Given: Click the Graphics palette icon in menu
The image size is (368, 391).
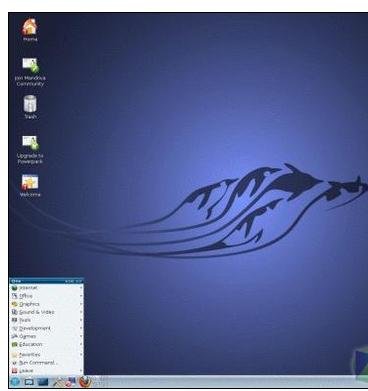Looking at the screenshot, I should (14, 304).
